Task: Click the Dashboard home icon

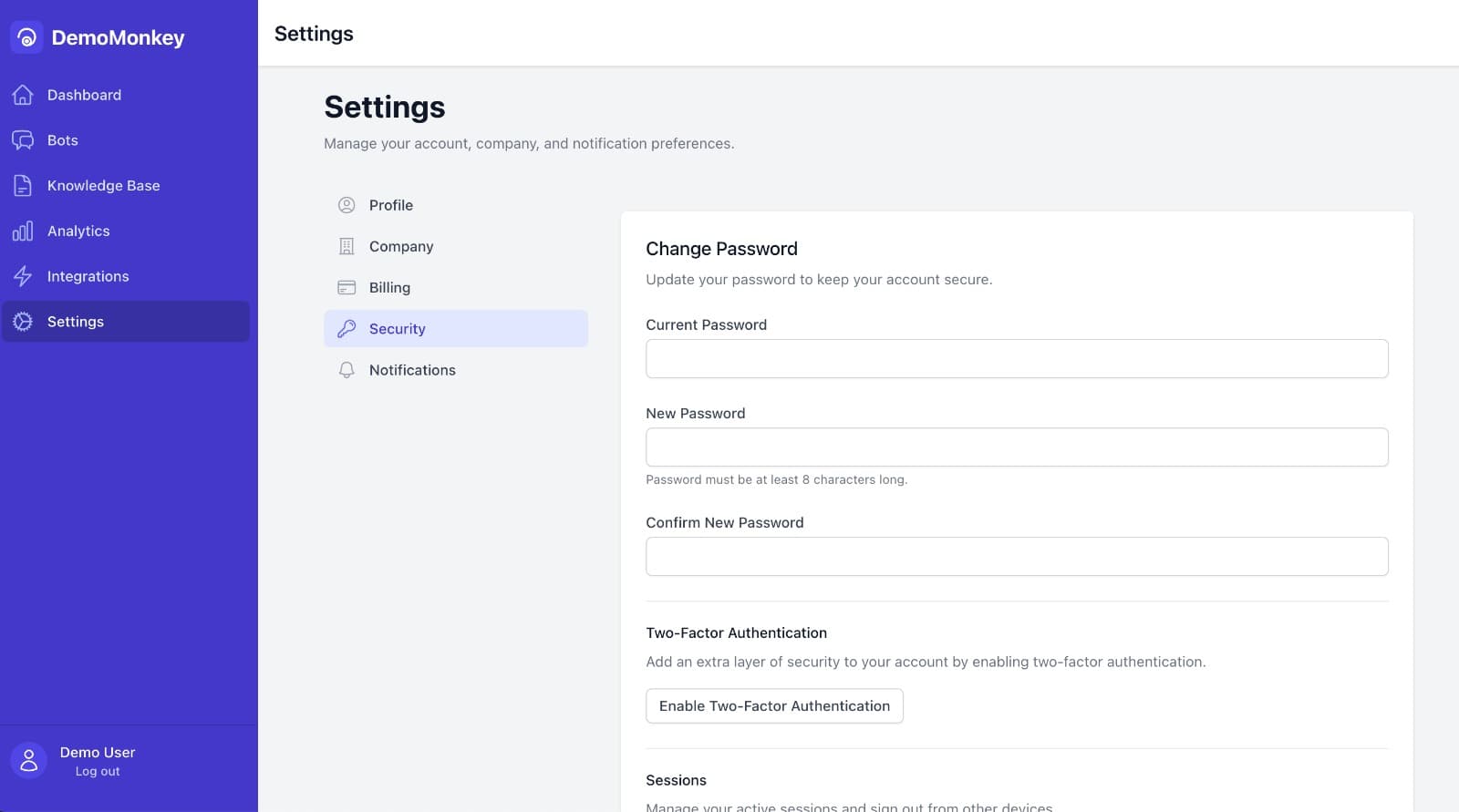Action: tap(23, 95)
